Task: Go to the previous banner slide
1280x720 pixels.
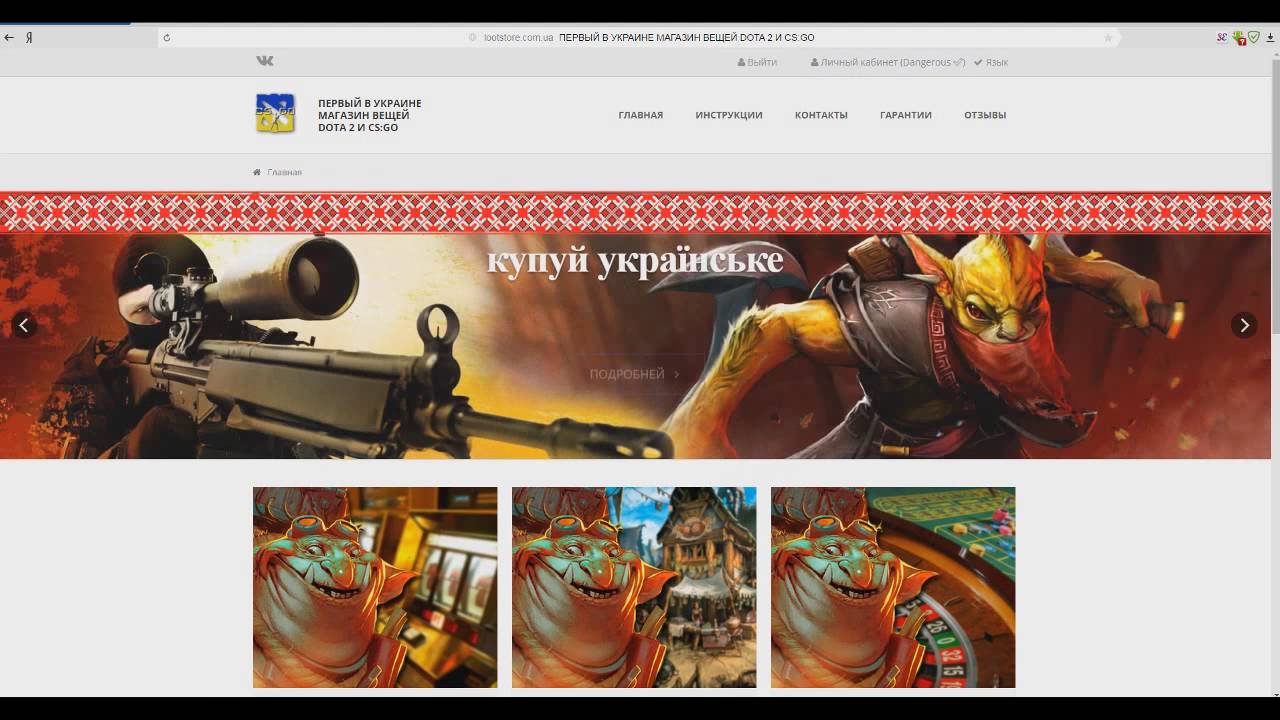Action: [24, 325]
